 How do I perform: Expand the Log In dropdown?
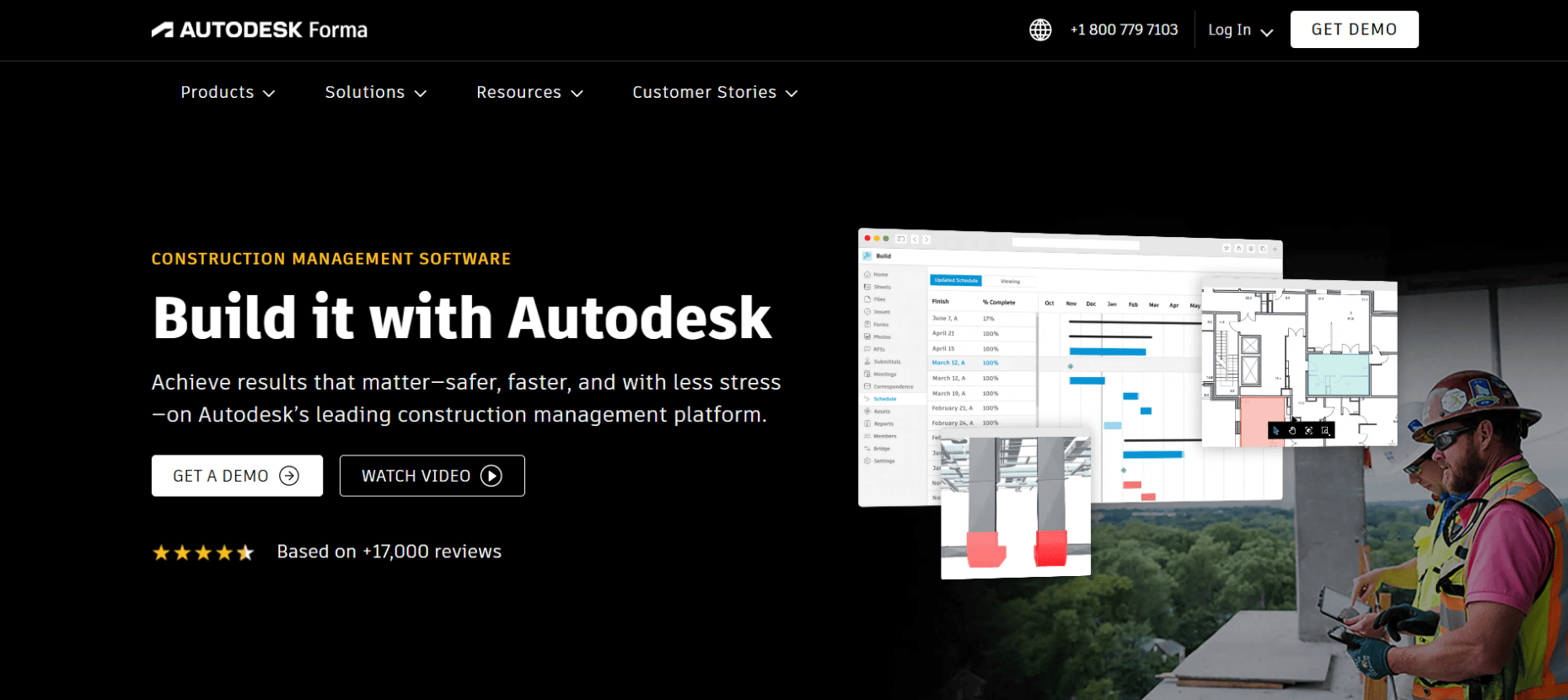[1240, 30]
